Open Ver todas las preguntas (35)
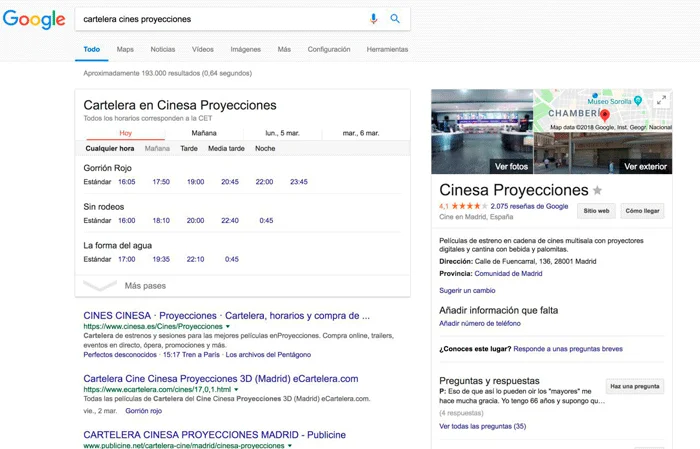The image size is (700, 449). [x=483, y=426]
